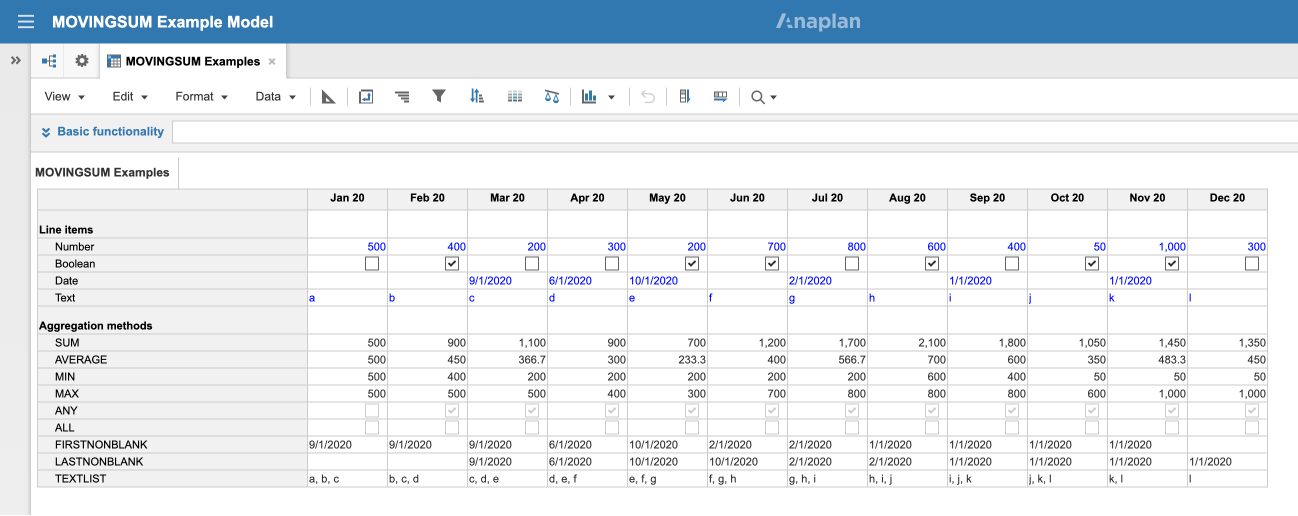Image resolution: width=1298 pixels, height=516 pixels.
Task: Select the Dec 20 column header
Action: click(x=1227, y=198)
